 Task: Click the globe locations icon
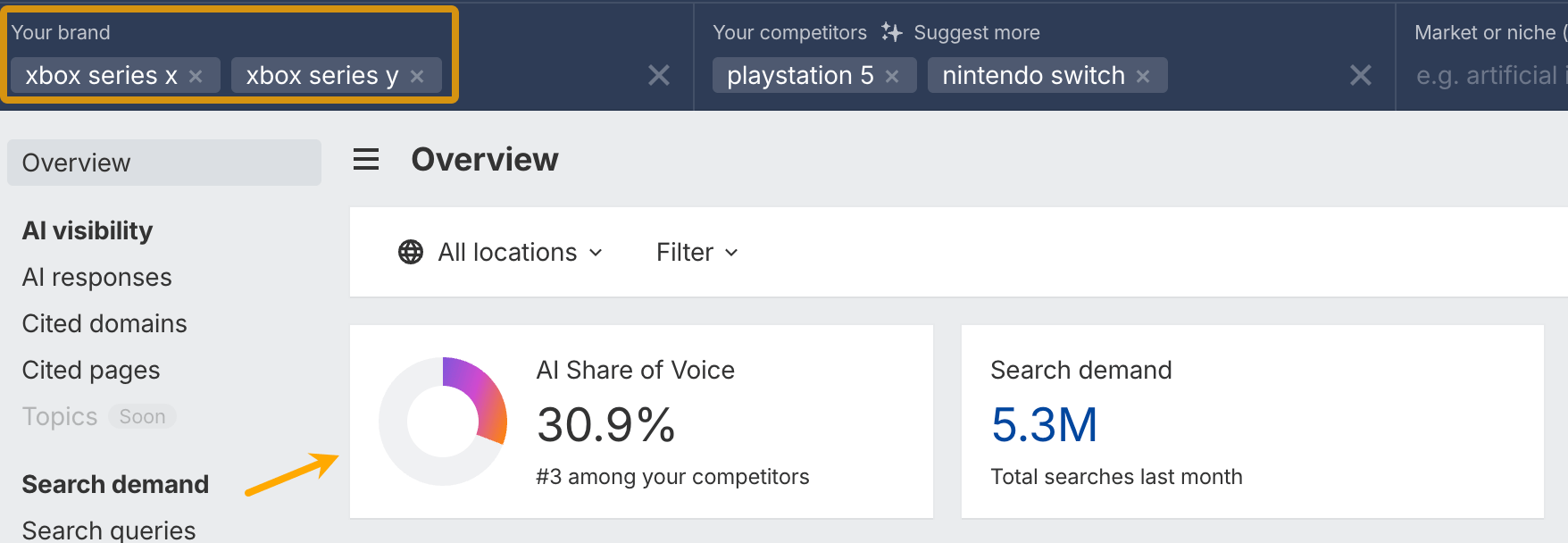[411, 253]
